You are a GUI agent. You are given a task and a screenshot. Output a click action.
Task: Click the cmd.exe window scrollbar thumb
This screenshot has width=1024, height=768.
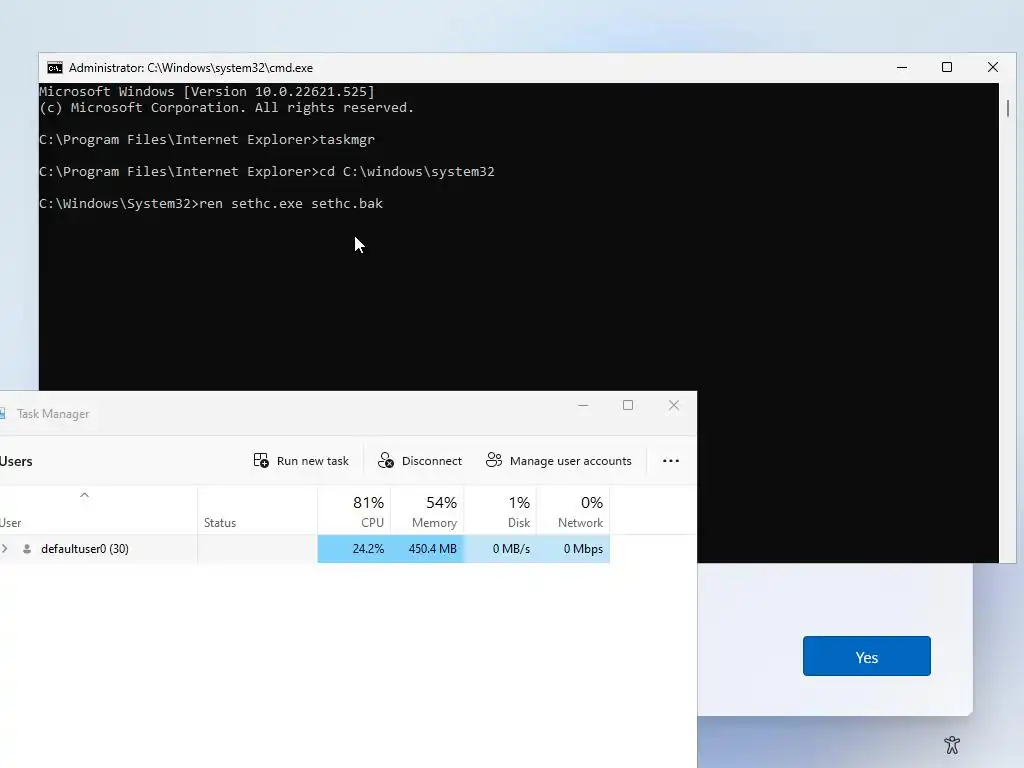(x=1008, y=108)
